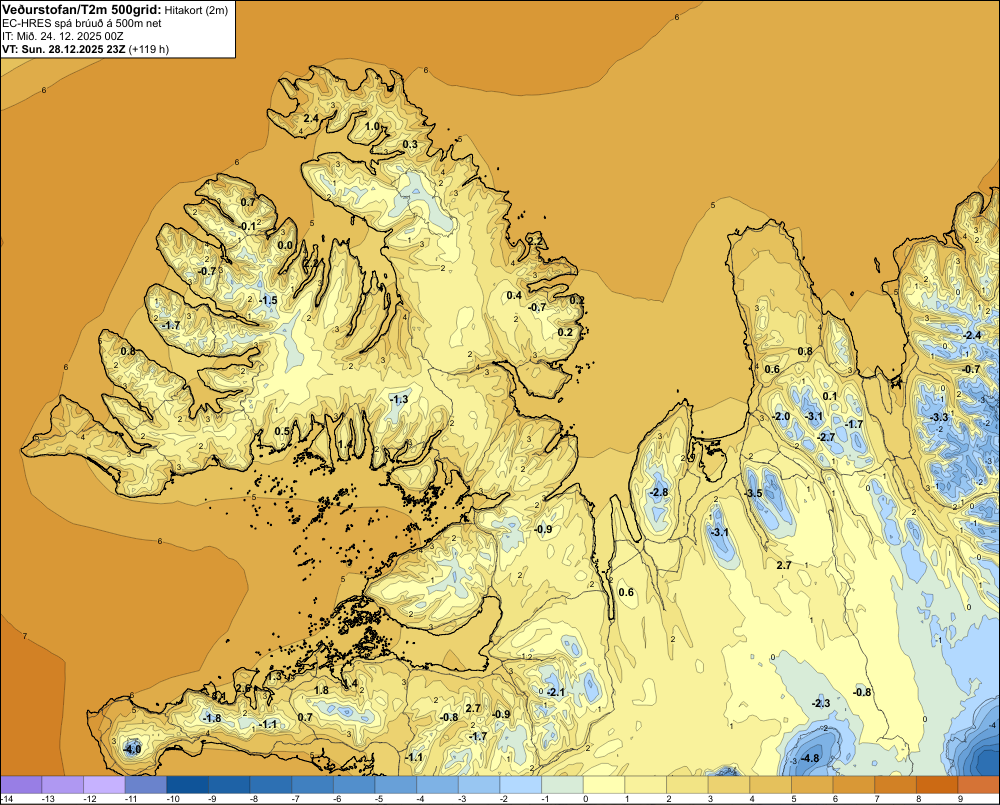
Task: Select legend color swatch labeled -5
Action: tap(396, 784)
